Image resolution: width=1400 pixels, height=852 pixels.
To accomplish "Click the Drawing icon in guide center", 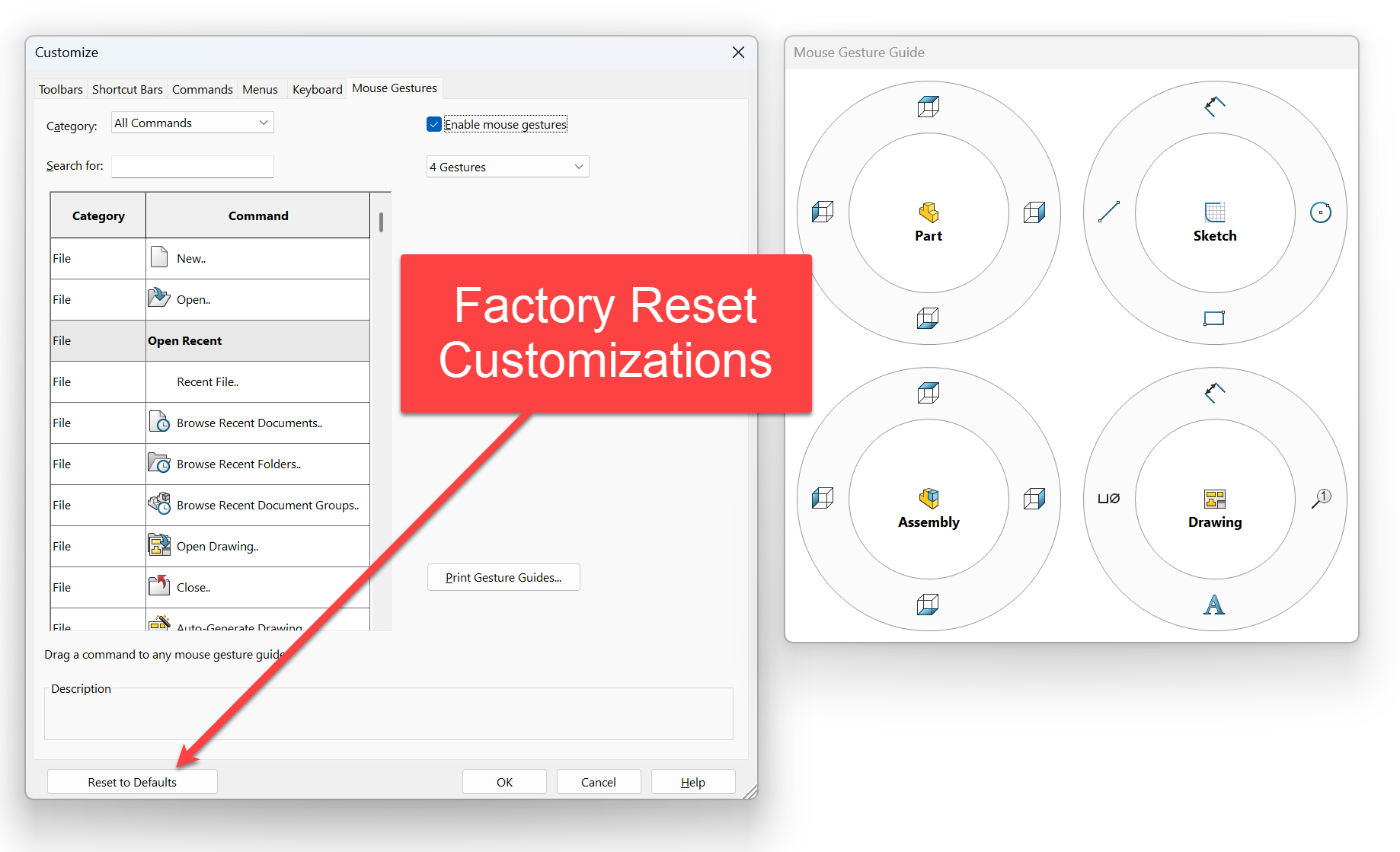I will pyautogui.click(x=1215, y=499).
